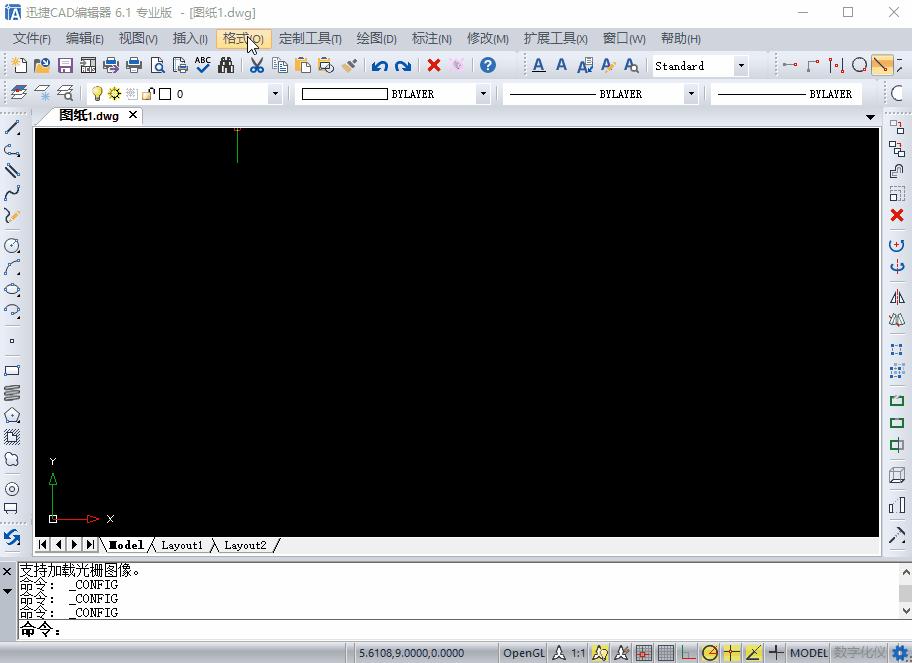
Task: Select the Rectangle drawing tool
Action: [x=12, y=370]
